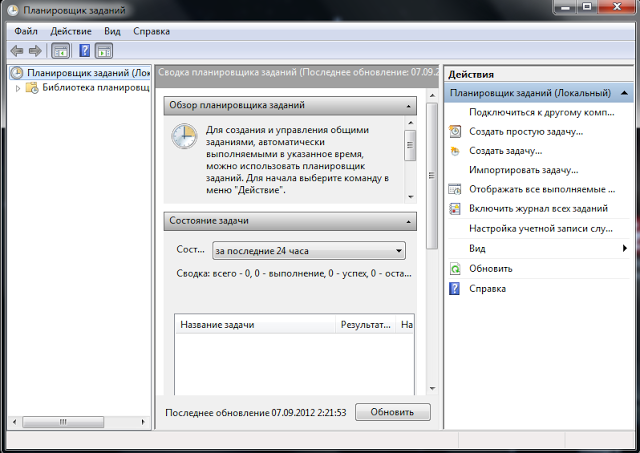Click the center pane vertical scrollbar thumb

point(432,175)
